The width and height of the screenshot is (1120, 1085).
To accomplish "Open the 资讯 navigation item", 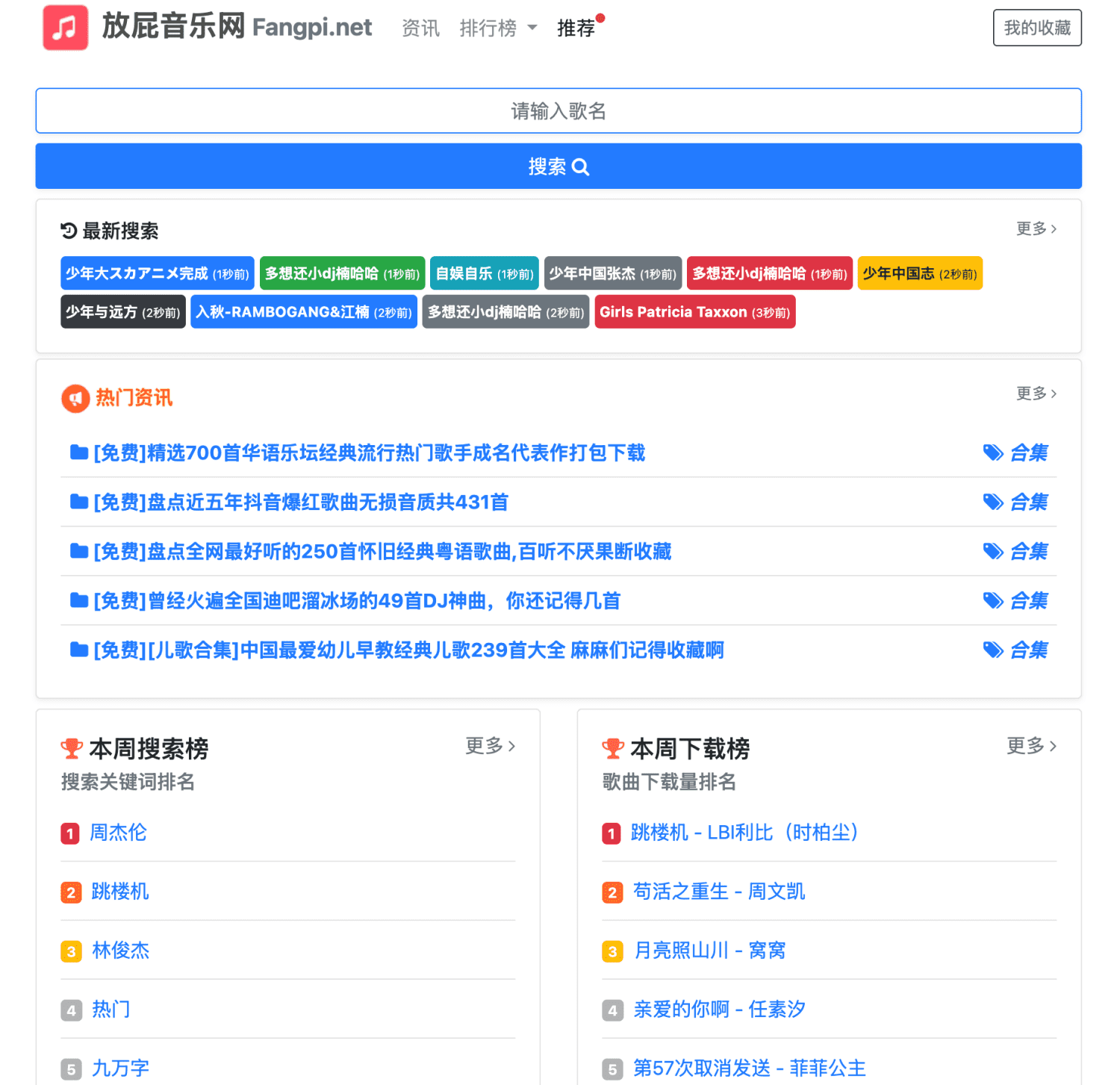I will pyautogui.click(x=420, y=28).
